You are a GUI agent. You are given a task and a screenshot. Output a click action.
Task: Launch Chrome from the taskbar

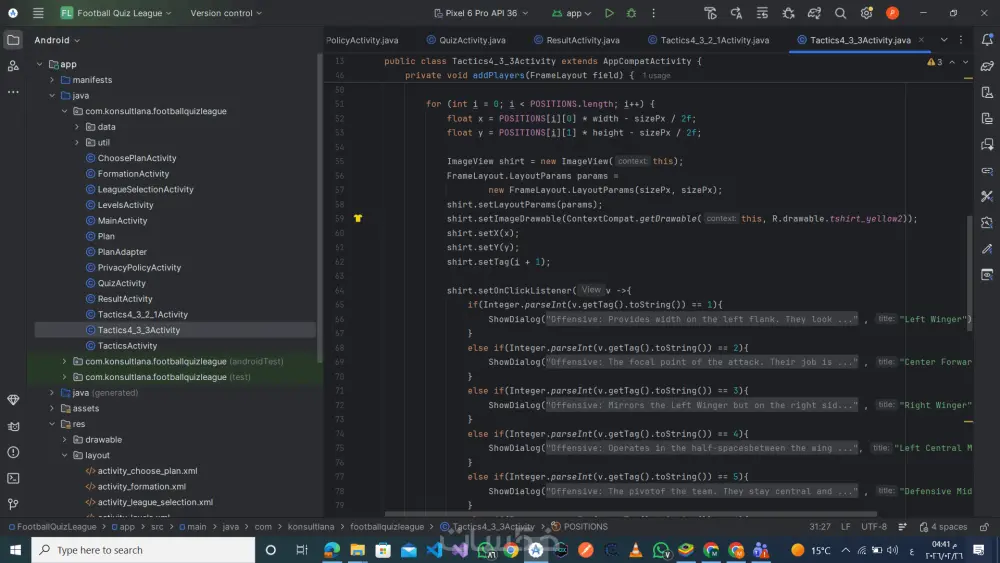click(511, 550)
